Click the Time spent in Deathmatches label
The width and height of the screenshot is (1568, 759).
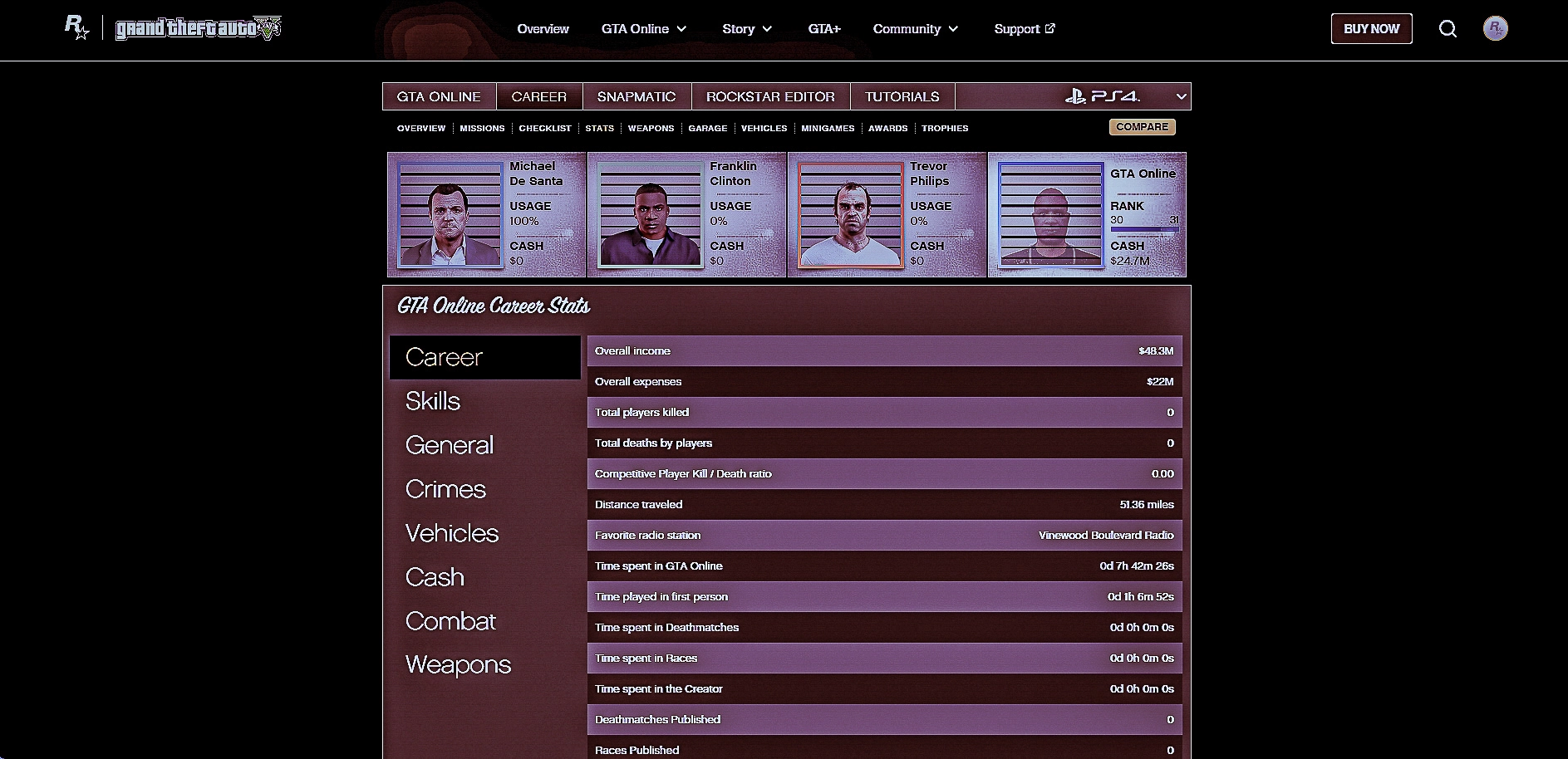(666, 628)
